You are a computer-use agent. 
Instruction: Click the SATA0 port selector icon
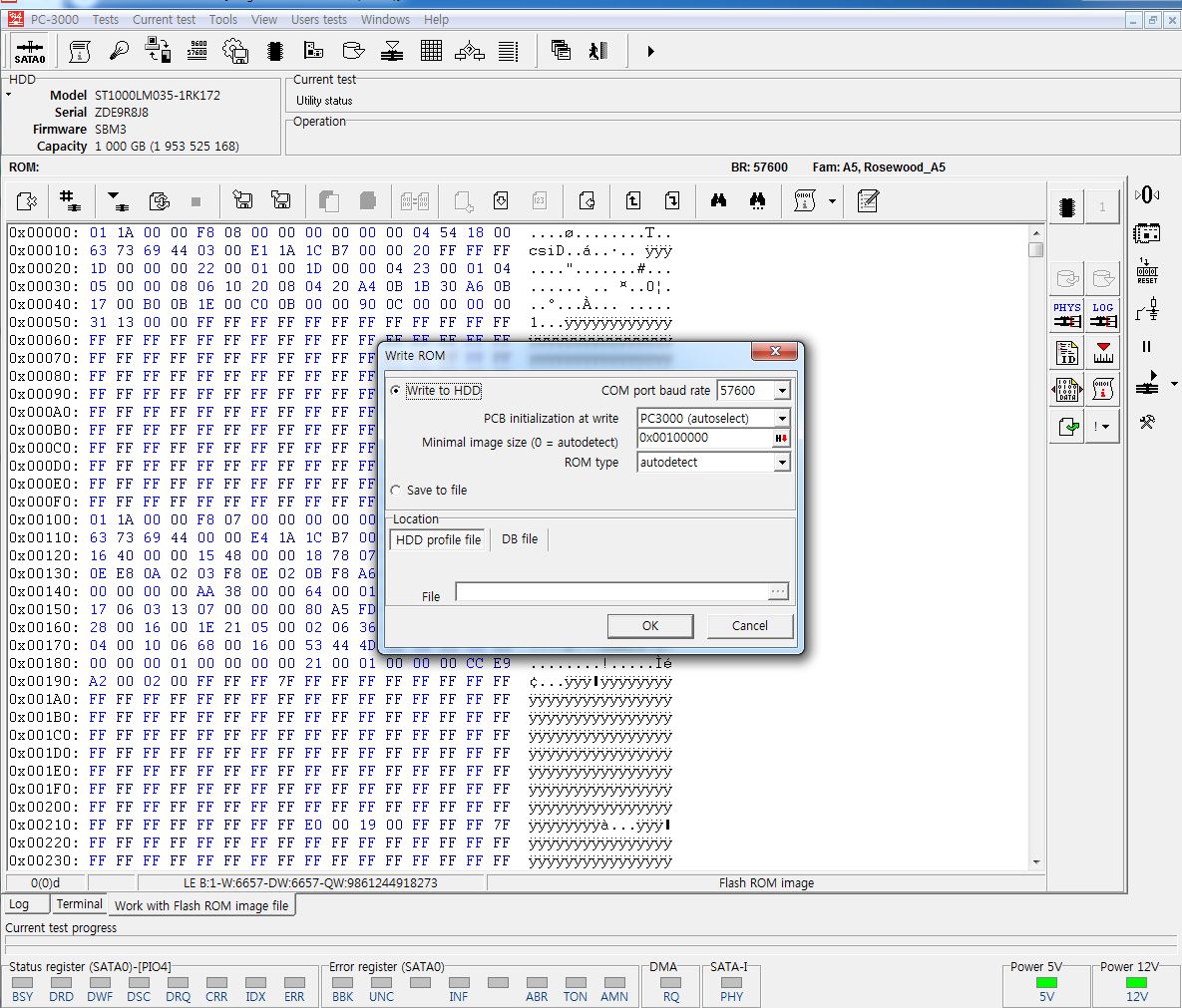tap(30, 51)
